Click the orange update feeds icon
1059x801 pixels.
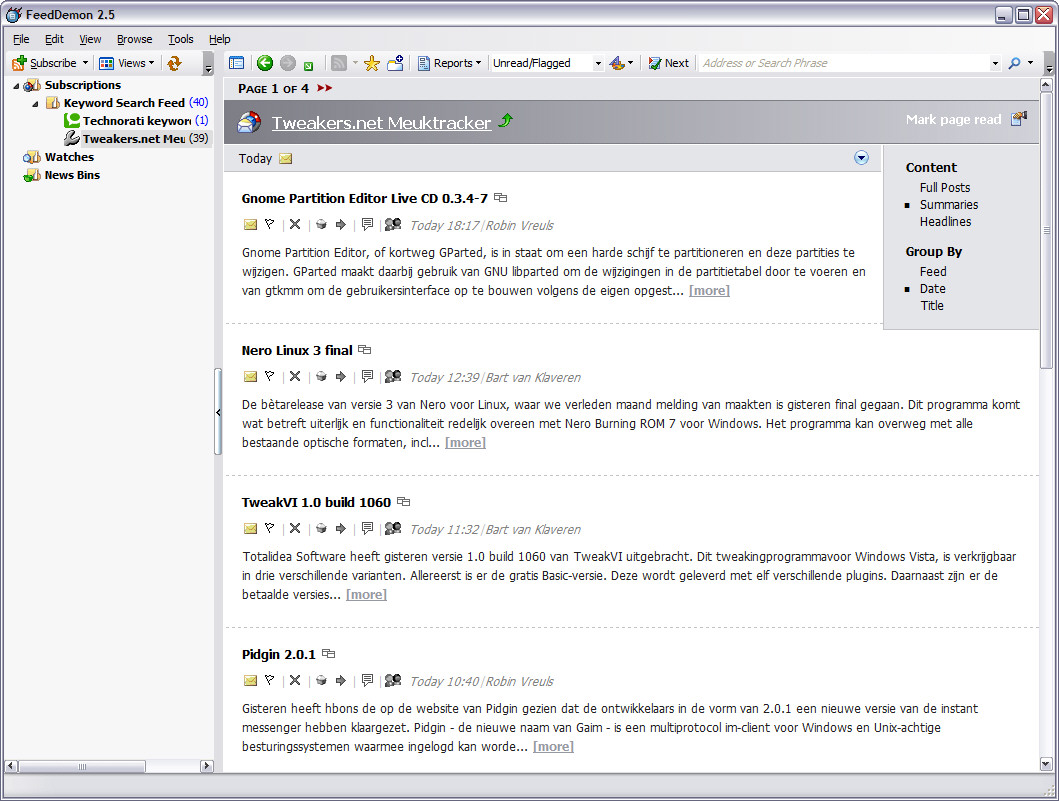point(174,63)
